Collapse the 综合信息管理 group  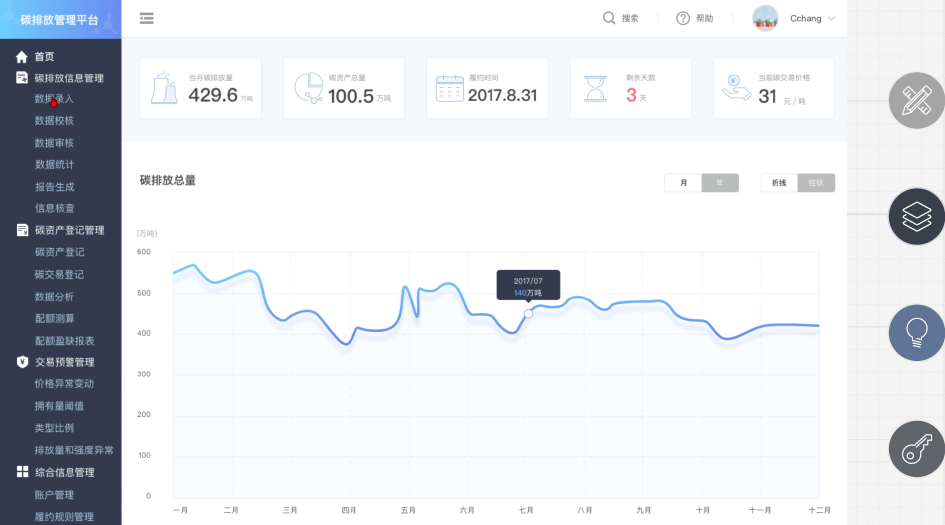click(x=64, y=473)
